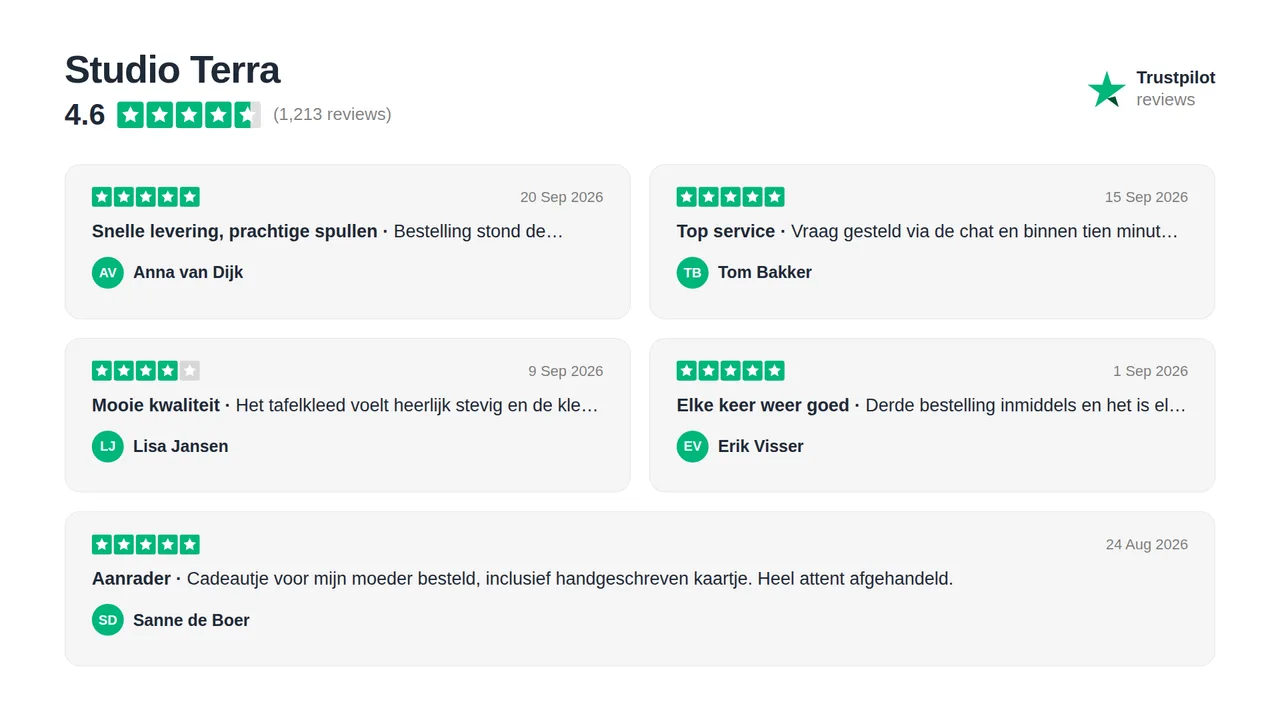Screen dimensions: 1280x720
Task: Select the 'Mooie kwaliteit' review title
Action: click(156, 405)
